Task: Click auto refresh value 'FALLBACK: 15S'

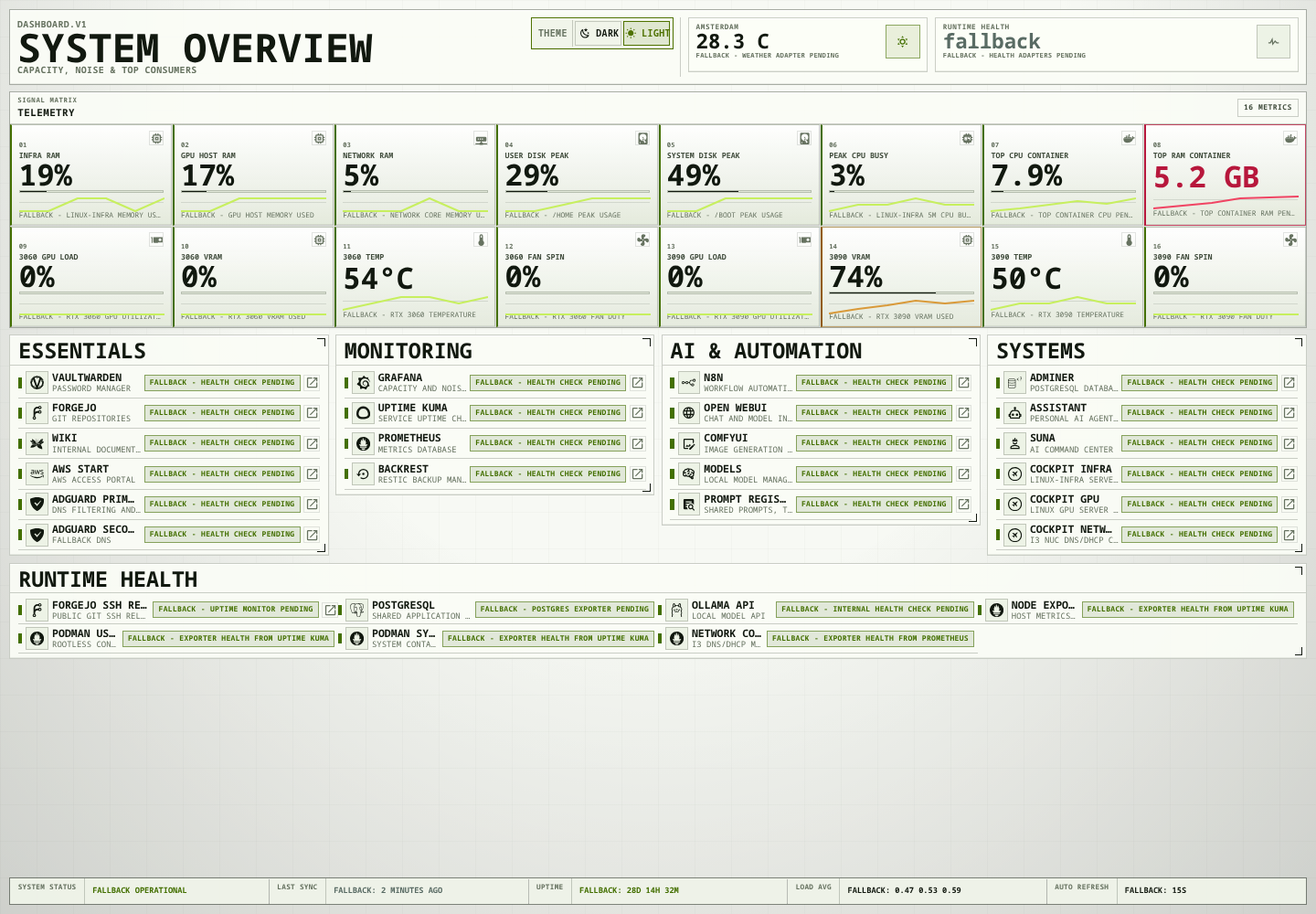Action: [1155, 890]
